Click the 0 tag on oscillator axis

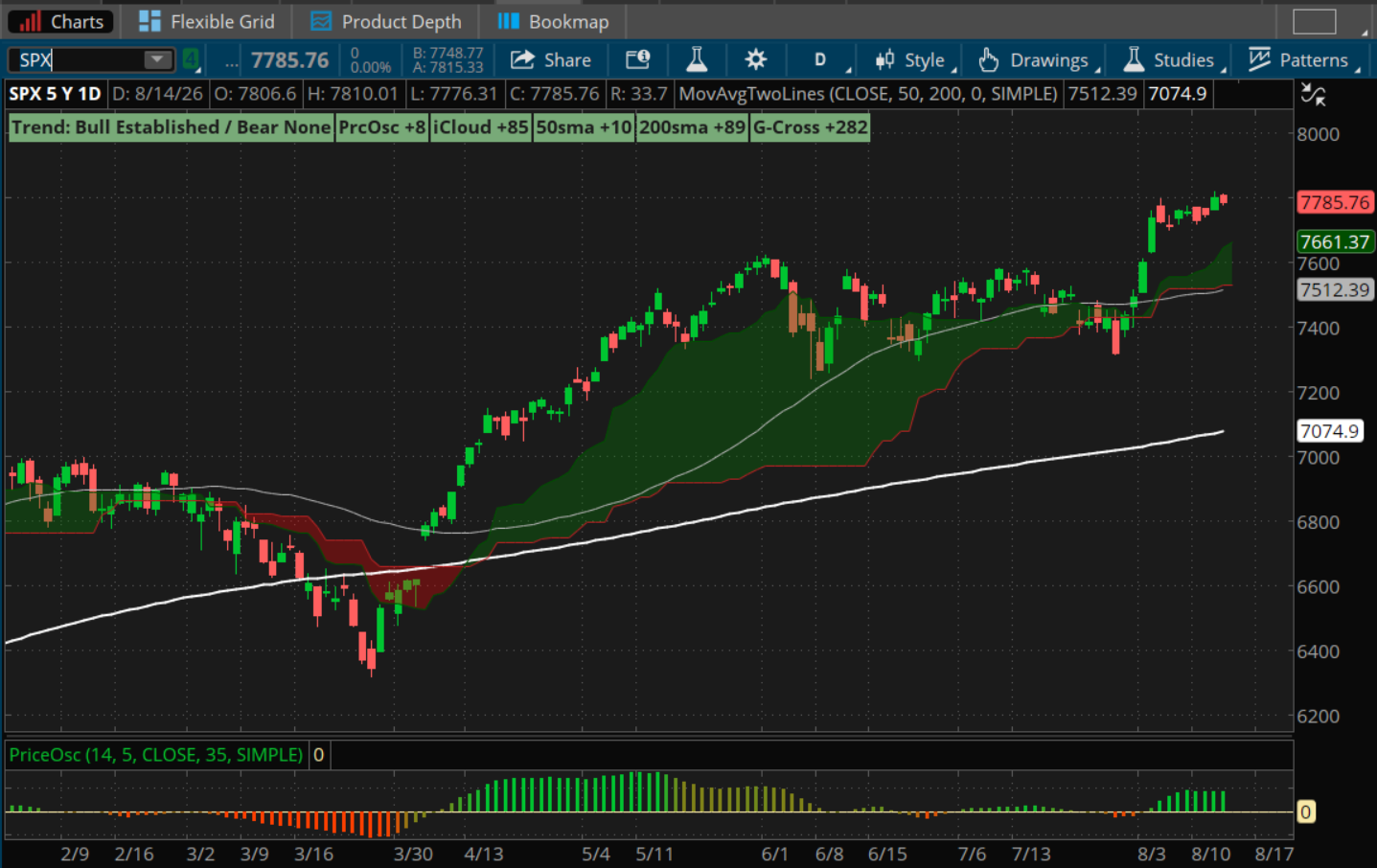pos(1305,812)
